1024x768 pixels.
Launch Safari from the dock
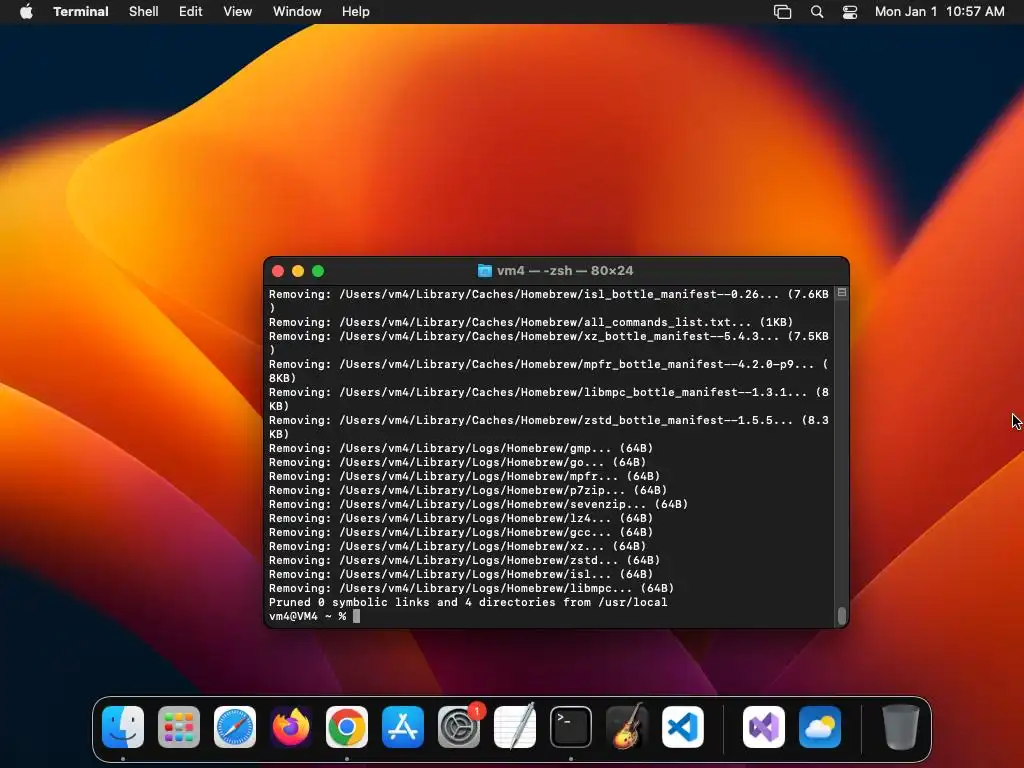pyautogui.click(x=235, y=727)
